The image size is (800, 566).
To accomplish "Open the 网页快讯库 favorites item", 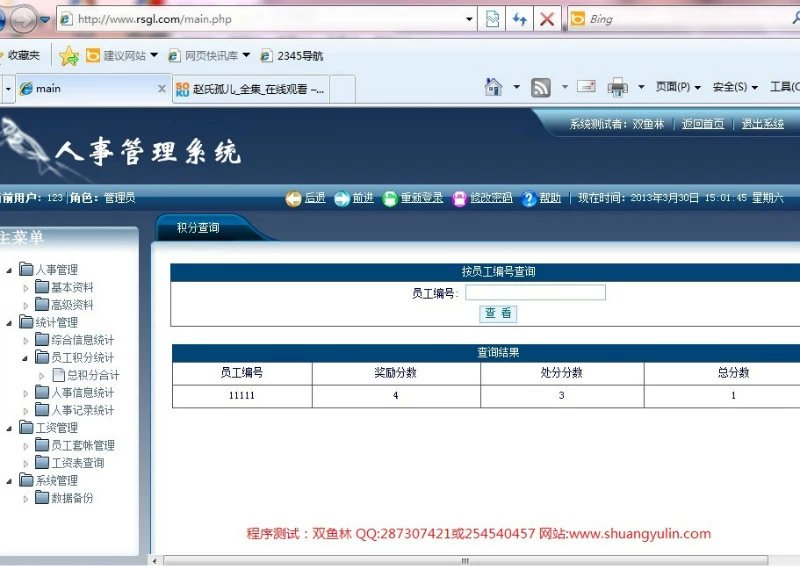I will (209, 56).
